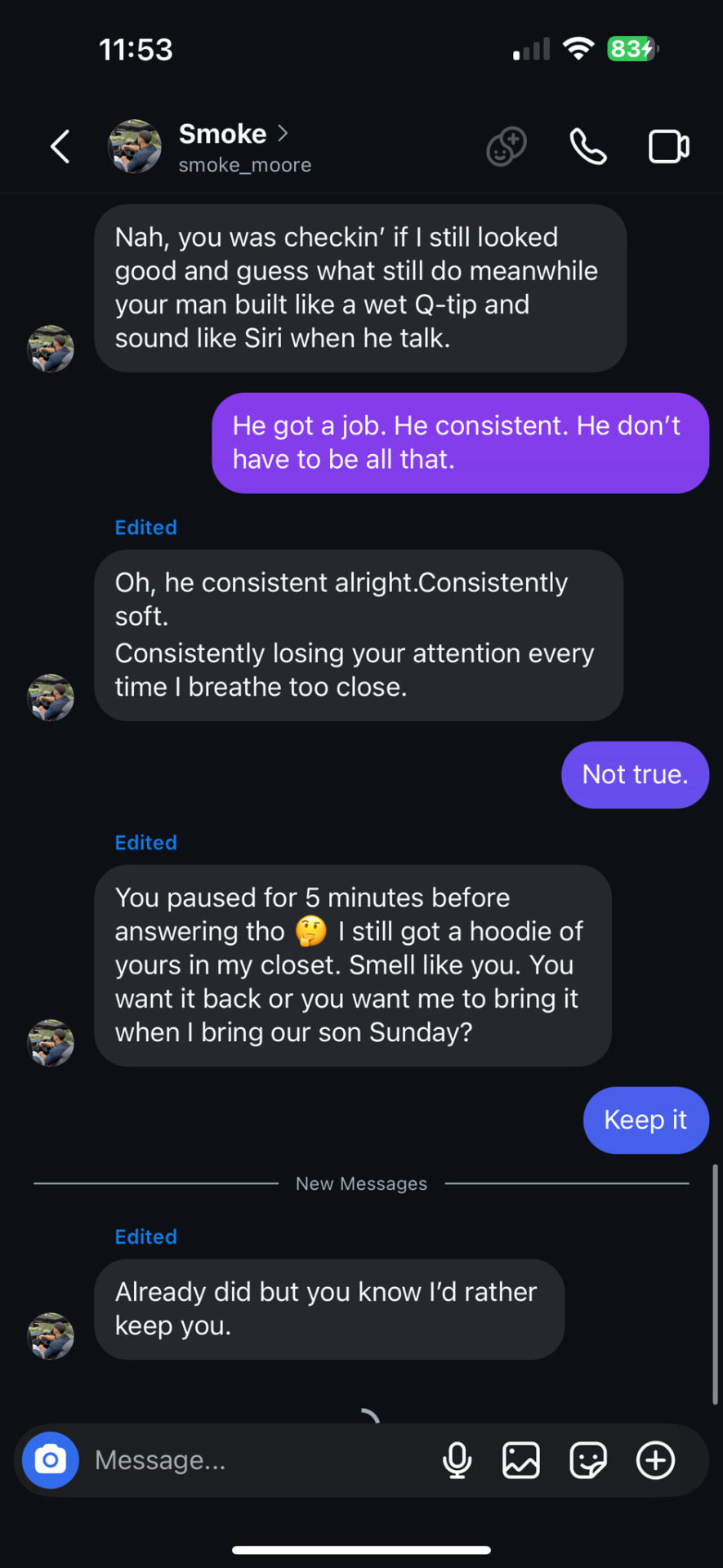
Task: Open the sticker picker icon
Action: (x=588, y=1460)
